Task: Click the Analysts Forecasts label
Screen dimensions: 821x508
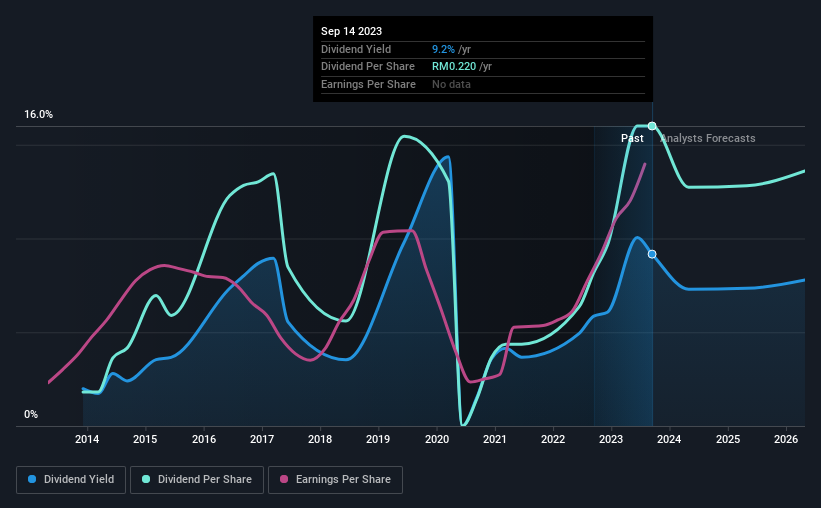Action: tap(708, 138)
